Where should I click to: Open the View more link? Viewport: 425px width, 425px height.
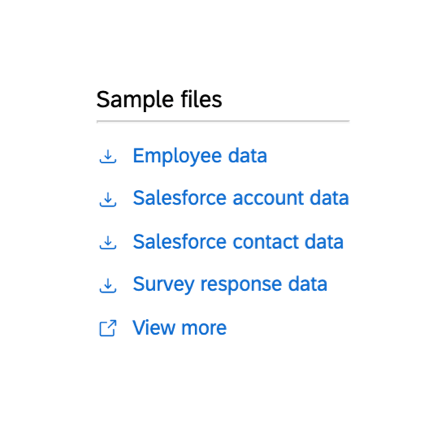[x=180, y=328]
